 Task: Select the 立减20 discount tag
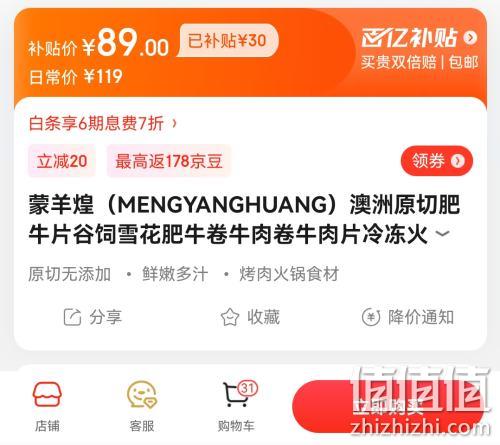(62, 161)
